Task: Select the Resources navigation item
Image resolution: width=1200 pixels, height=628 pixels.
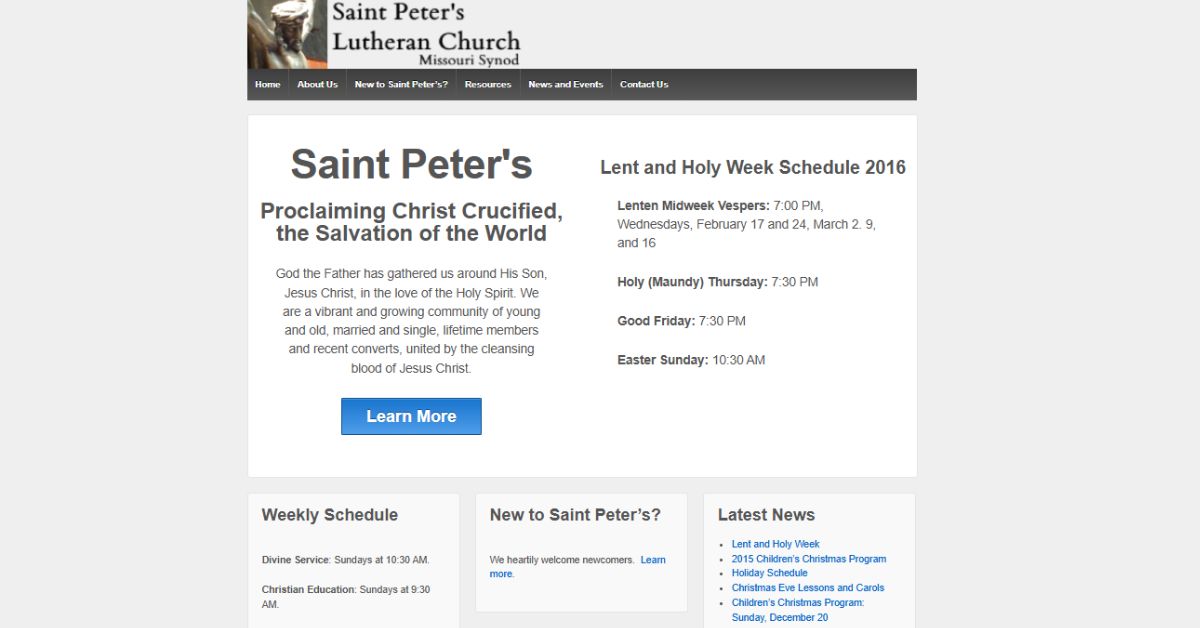Action: click(488, 84)
